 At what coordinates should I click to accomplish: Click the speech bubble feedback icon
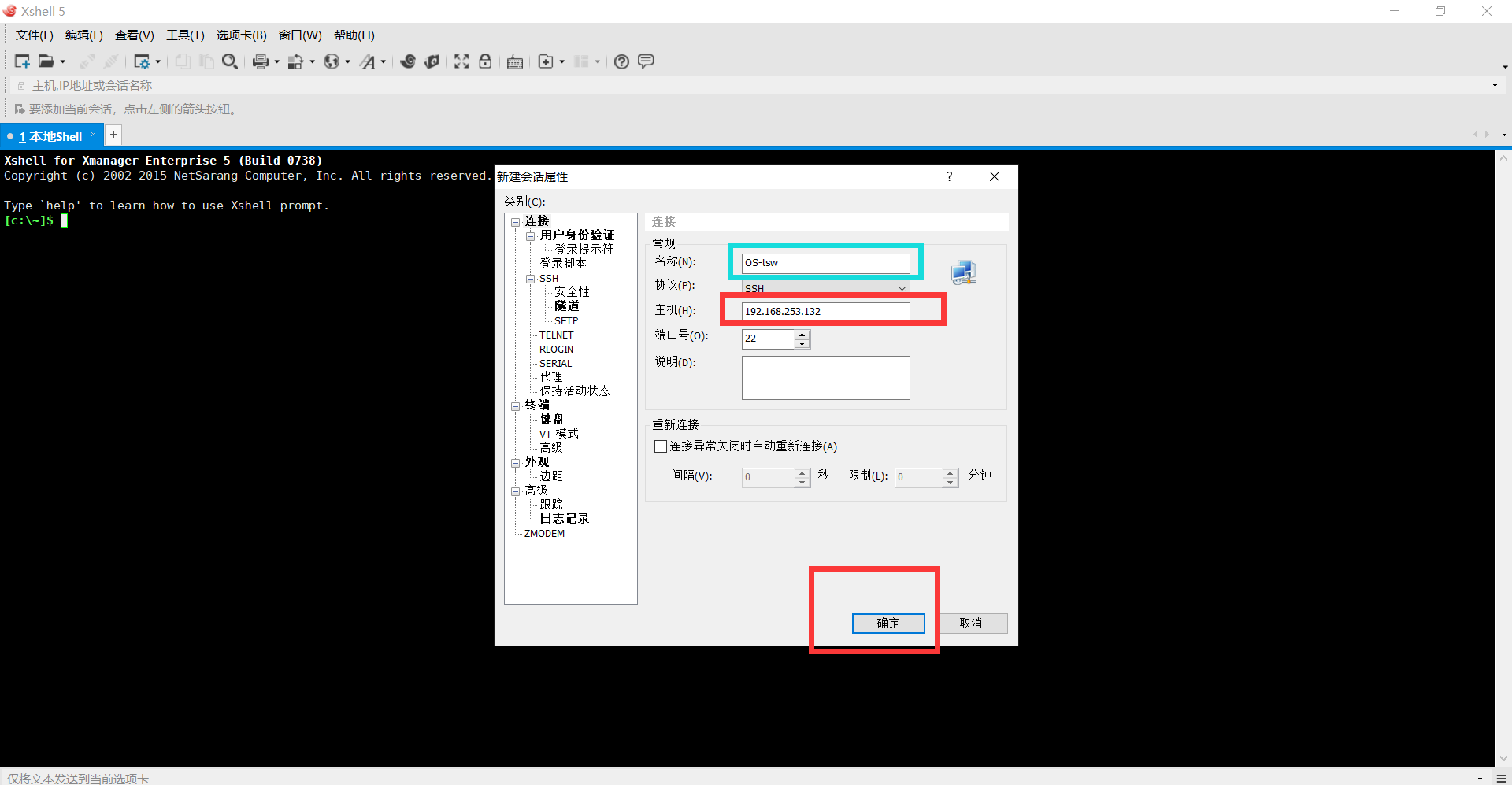(x=646, y=61)
